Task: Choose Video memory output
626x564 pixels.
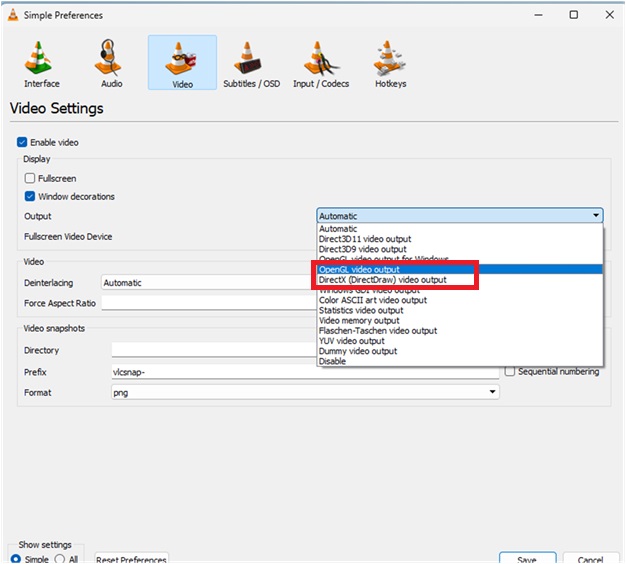Action: tap(460, 321)
